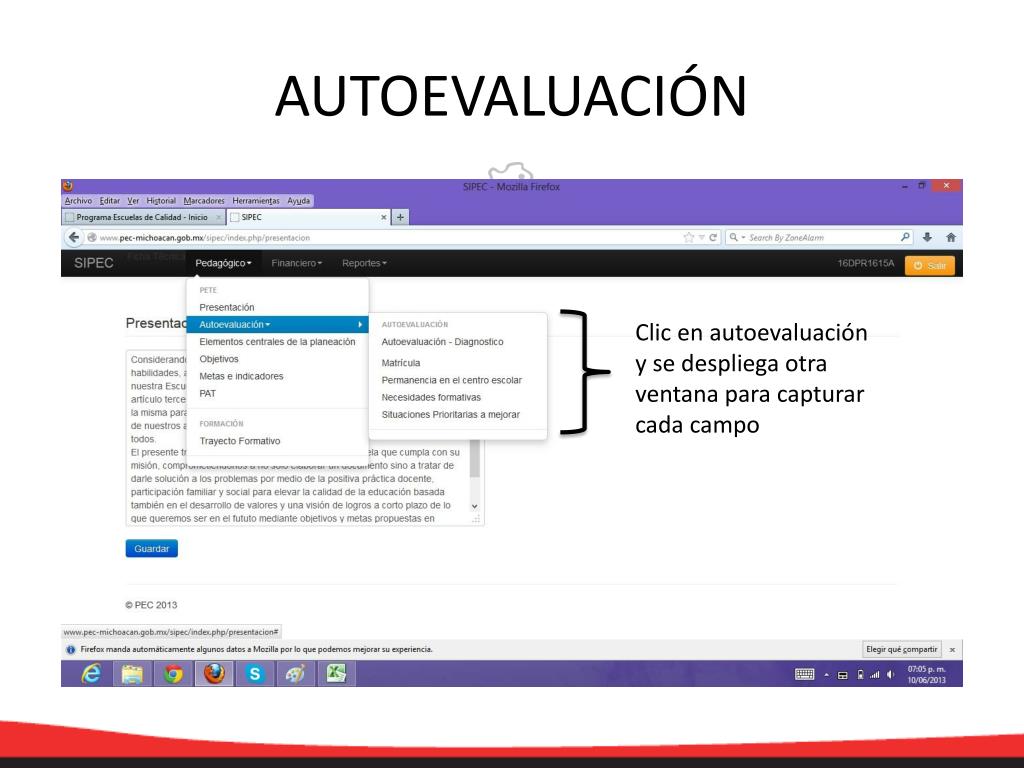Close the SIPEC browser tab
Viewport: 1024px width, 768px height.
coord(384,217)
